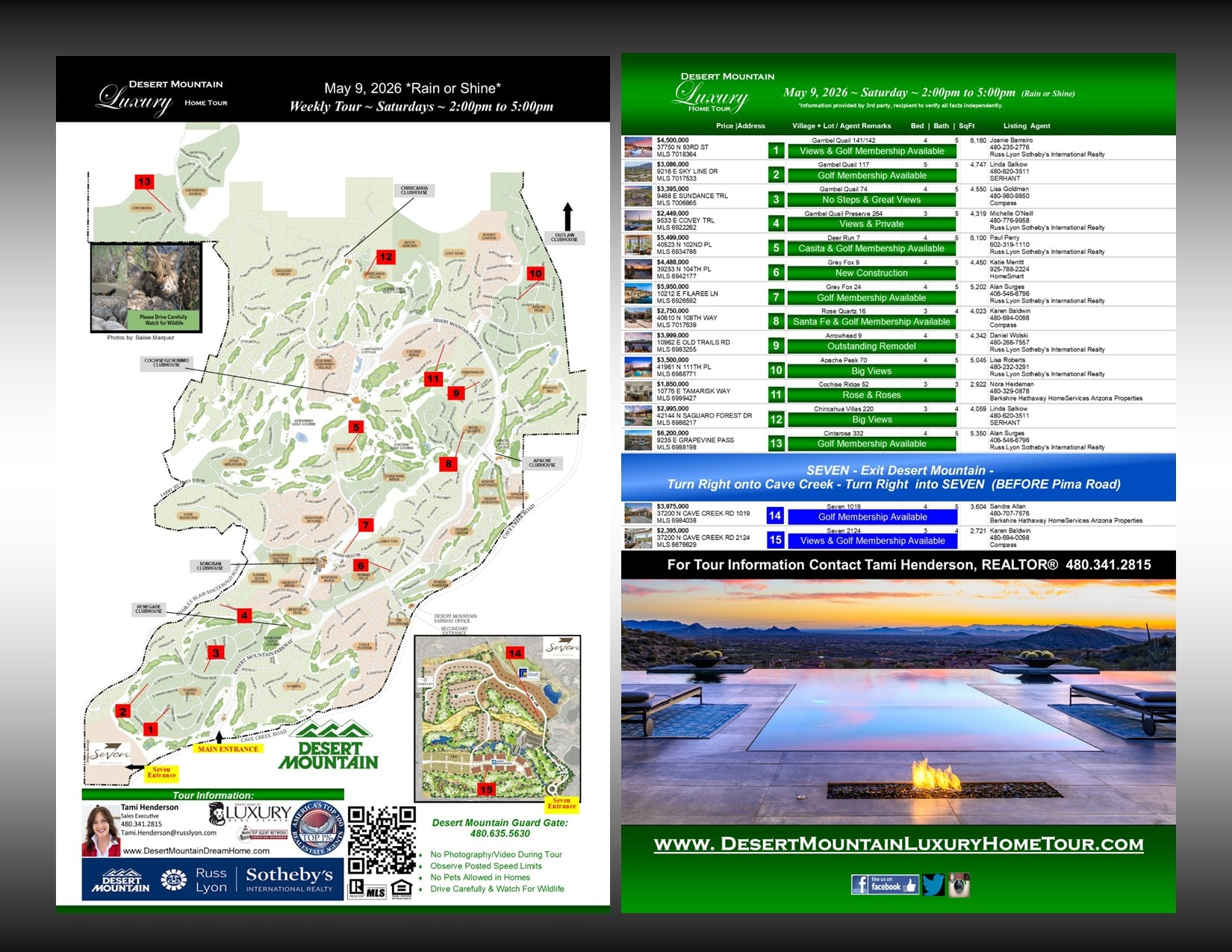Click the Facebook like icon

(885, 885)
